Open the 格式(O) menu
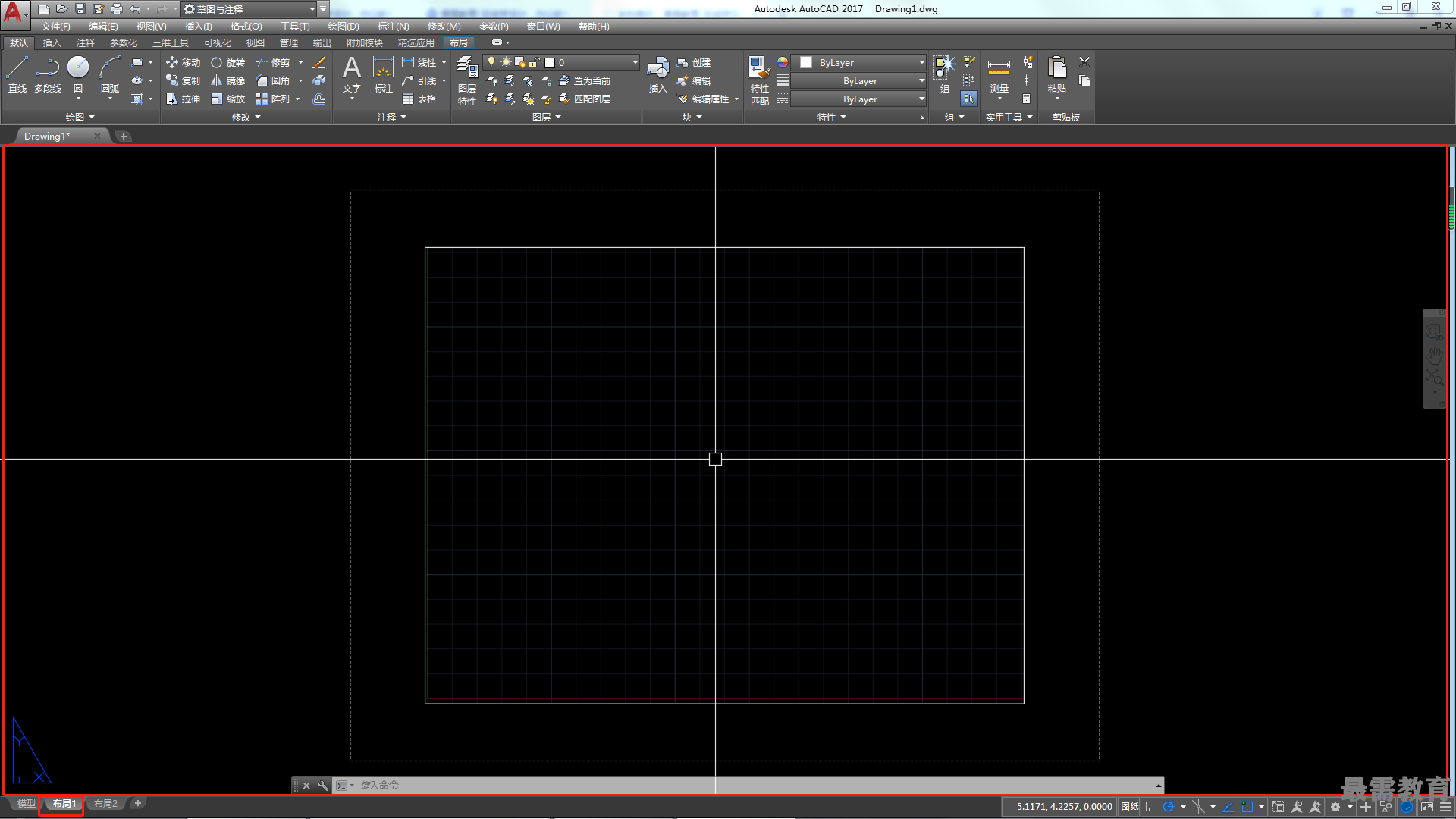 click(x=246, y=27)
